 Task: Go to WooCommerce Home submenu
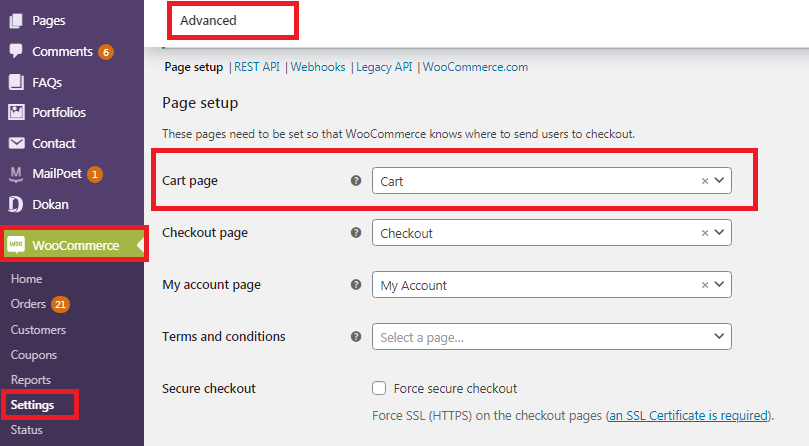[26, 279]
